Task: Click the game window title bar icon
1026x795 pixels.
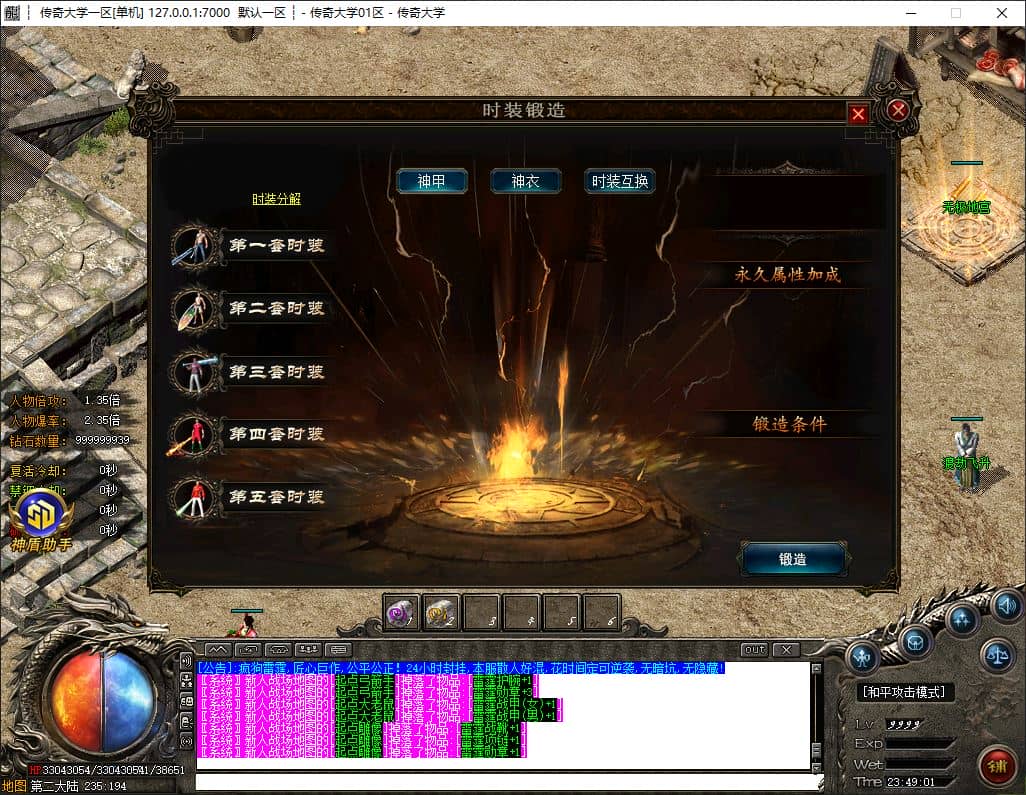Action: pos(12,12)
